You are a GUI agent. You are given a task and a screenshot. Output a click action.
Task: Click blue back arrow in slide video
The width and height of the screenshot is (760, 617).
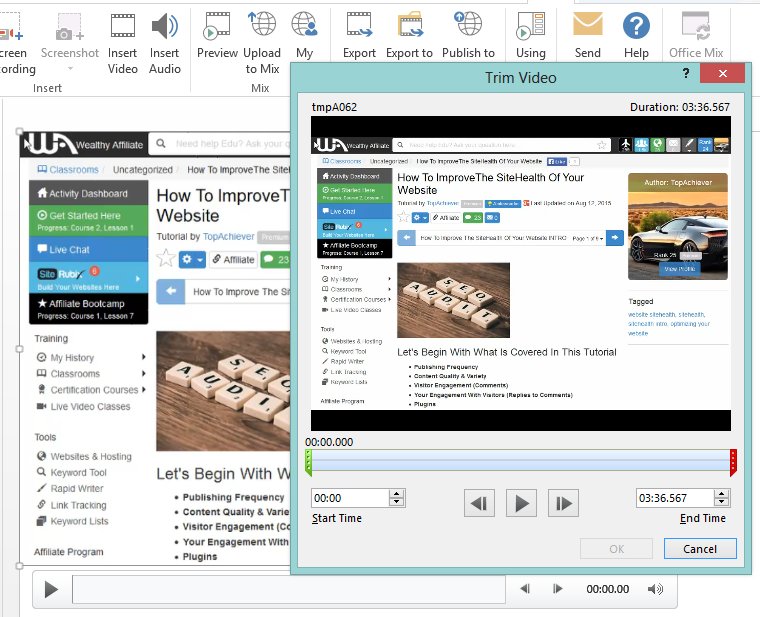click(171, 291)
